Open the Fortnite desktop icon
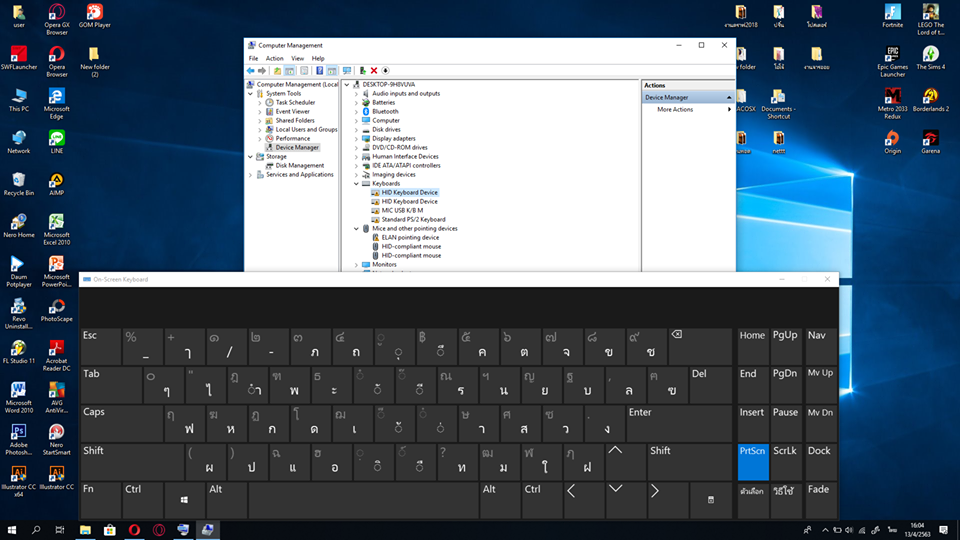The width and height of the screenshot is (960, 540). coord(892,16)
